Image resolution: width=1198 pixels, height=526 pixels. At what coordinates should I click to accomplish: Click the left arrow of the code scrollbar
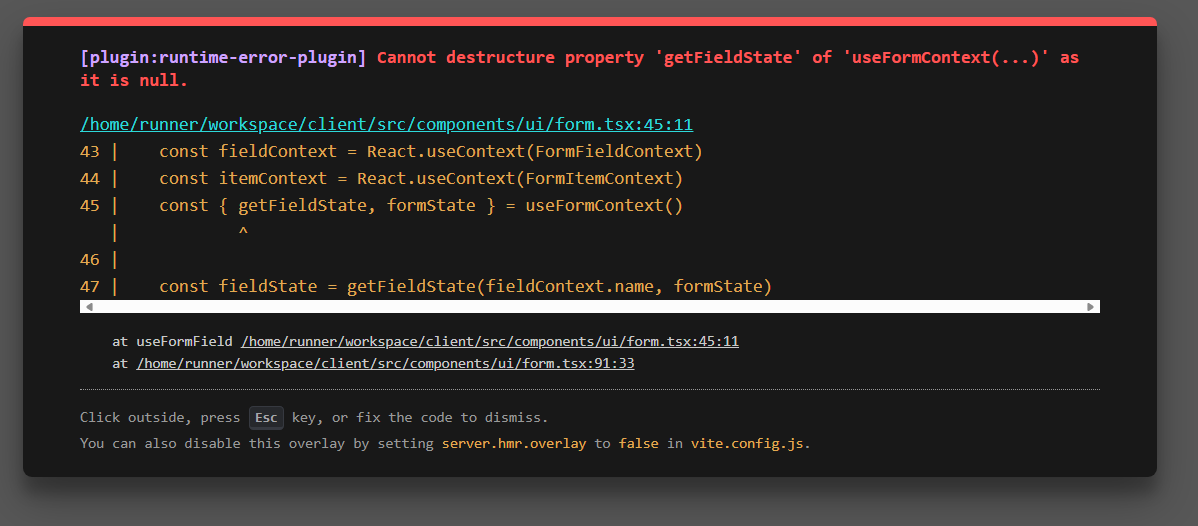[88, 307]
